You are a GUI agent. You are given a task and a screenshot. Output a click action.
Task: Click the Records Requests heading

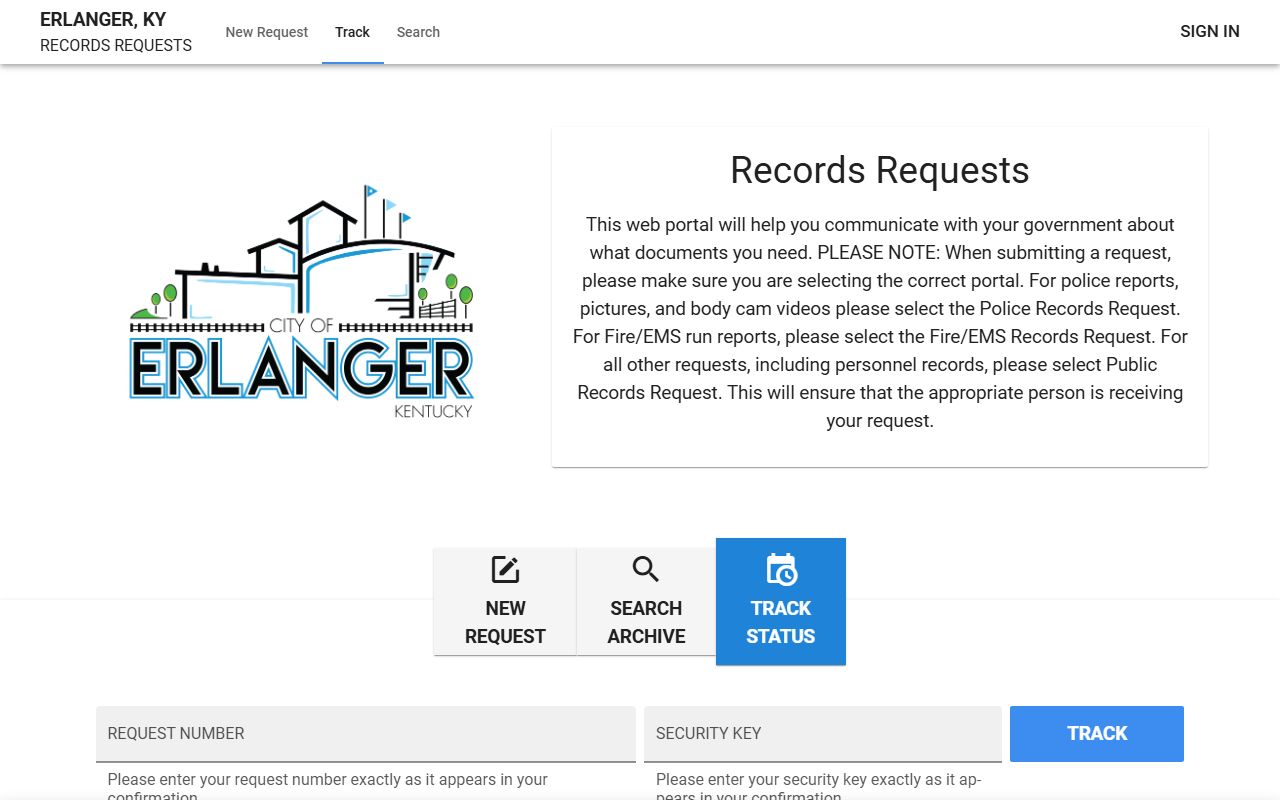(x=880, y=170)
